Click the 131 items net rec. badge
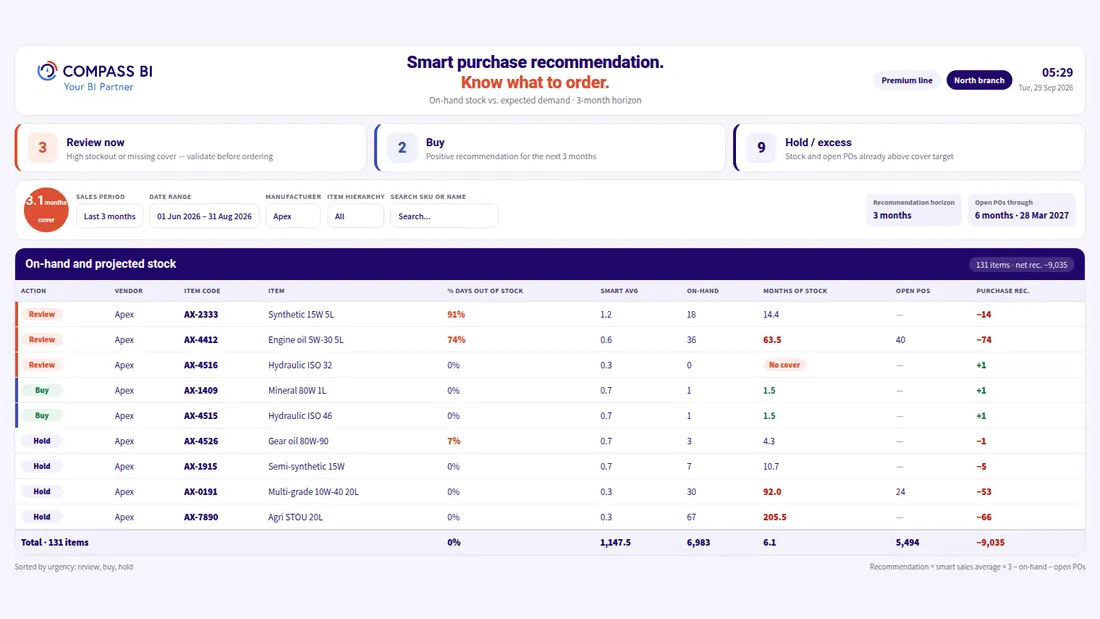 coord(1021,265)
